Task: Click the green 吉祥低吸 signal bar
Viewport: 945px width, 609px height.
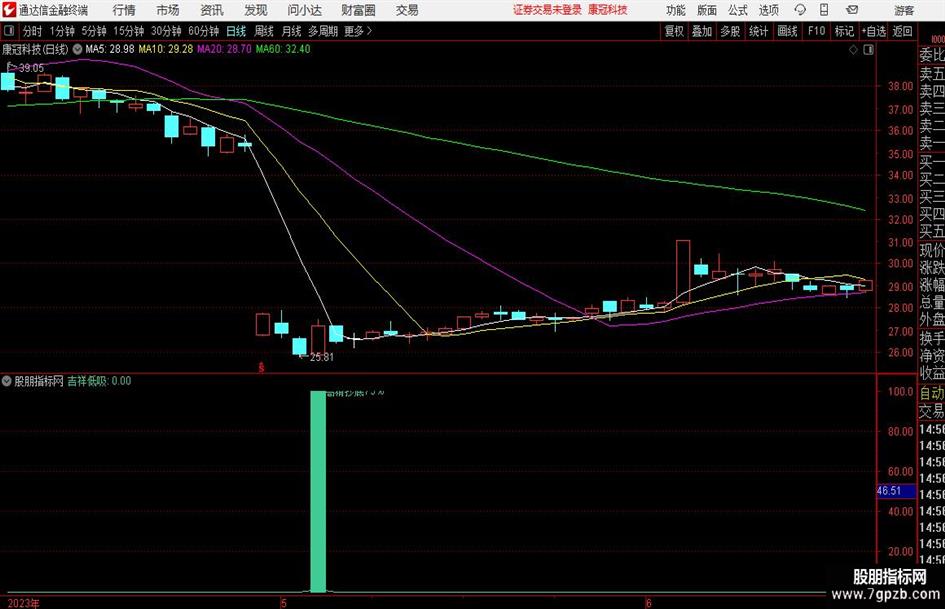Action: (x=318, y=491)
